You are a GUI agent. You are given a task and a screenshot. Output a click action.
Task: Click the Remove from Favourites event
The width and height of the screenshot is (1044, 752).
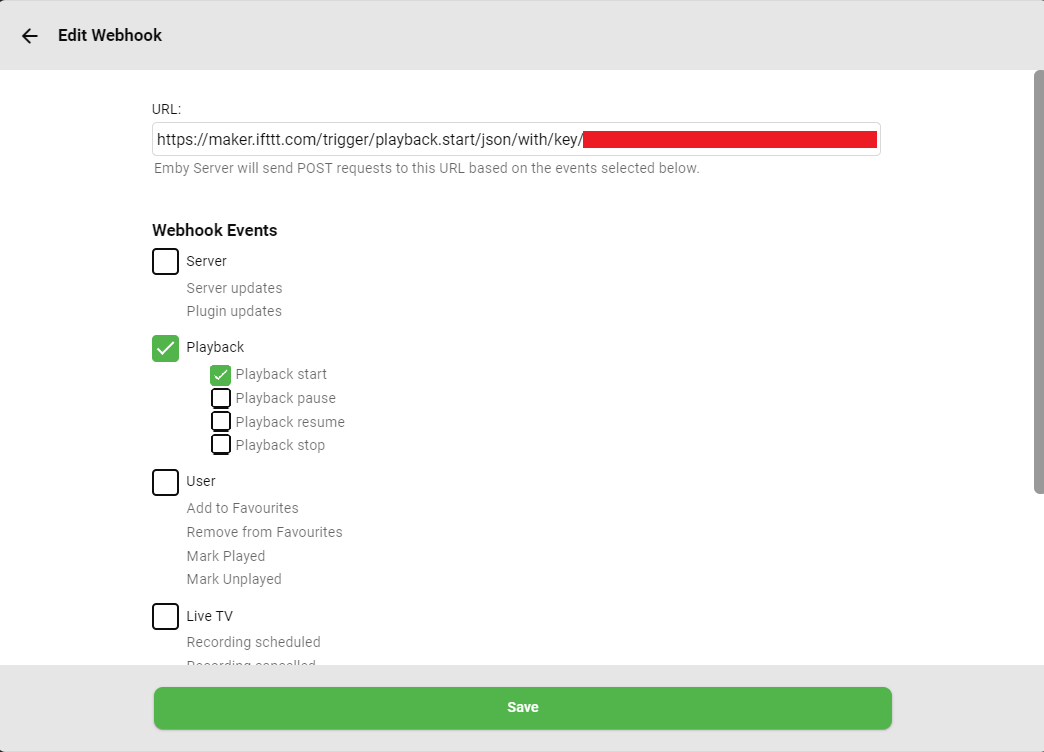(x=264, y=532)
